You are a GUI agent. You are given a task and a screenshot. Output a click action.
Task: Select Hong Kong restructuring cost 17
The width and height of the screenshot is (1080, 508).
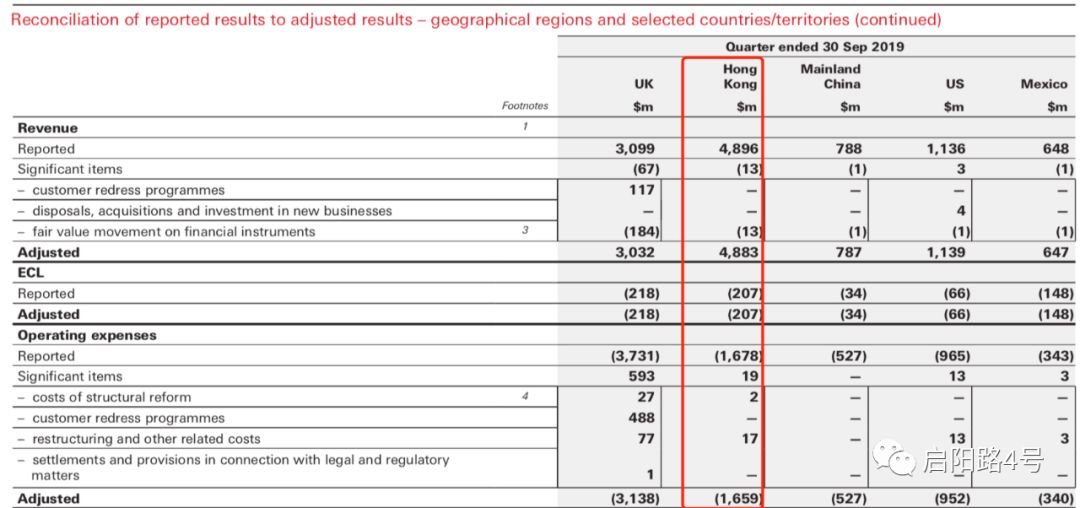(750, 438)
